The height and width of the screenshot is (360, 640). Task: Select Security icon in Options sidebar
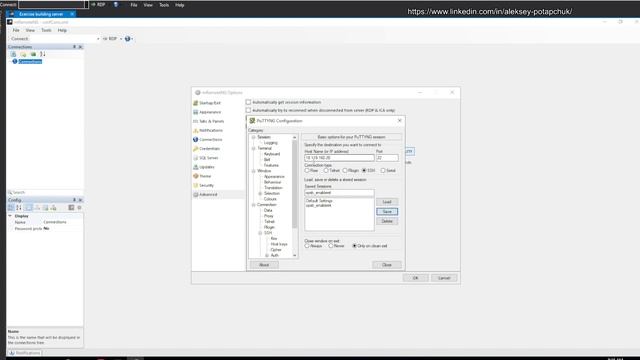click(x=196, y=185)
